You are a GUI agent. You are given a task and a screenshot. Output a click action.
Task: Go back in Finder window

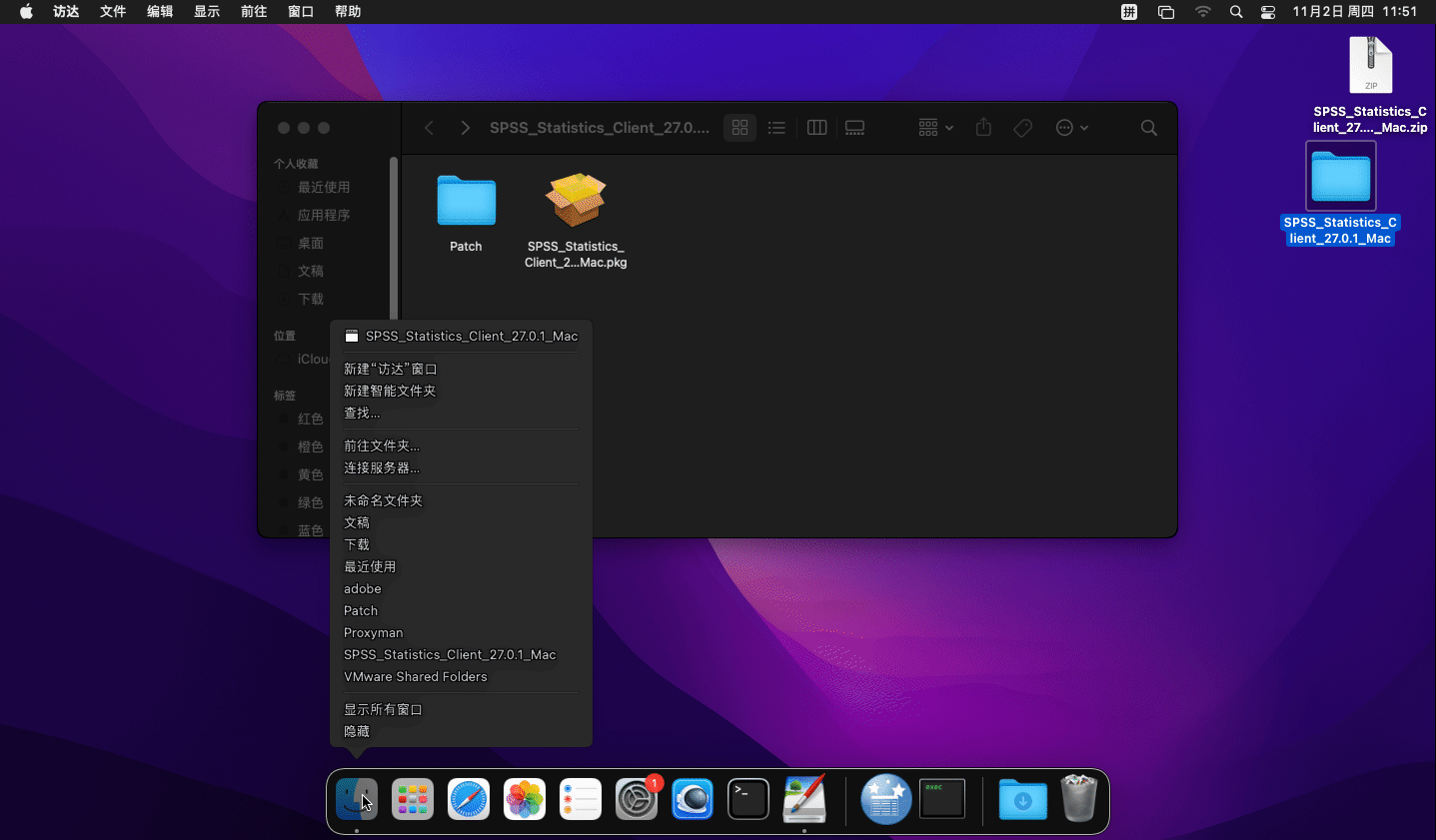tap(430, 128)
